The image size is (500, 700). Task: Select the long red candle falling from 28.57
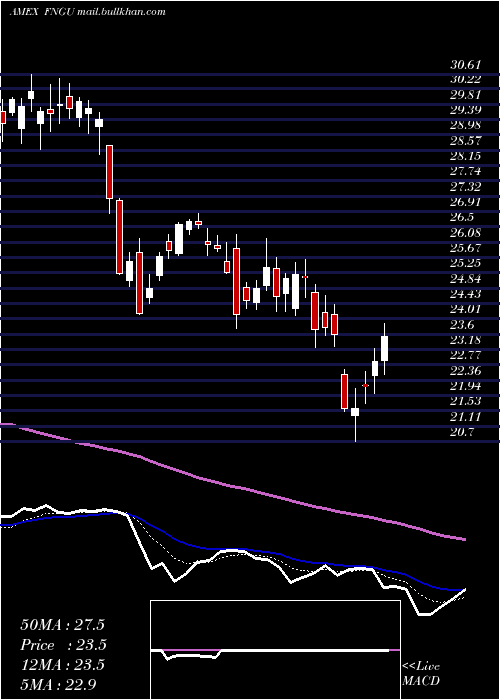tap(109, 172)
